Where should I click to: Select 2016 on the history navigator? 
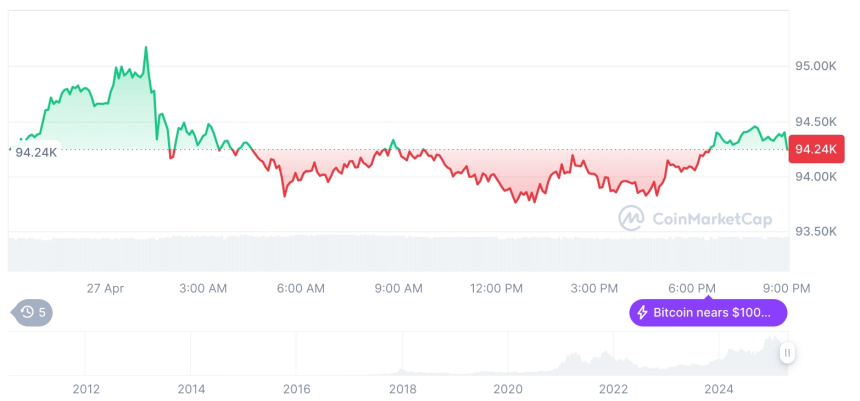click(x=296, y=388)
